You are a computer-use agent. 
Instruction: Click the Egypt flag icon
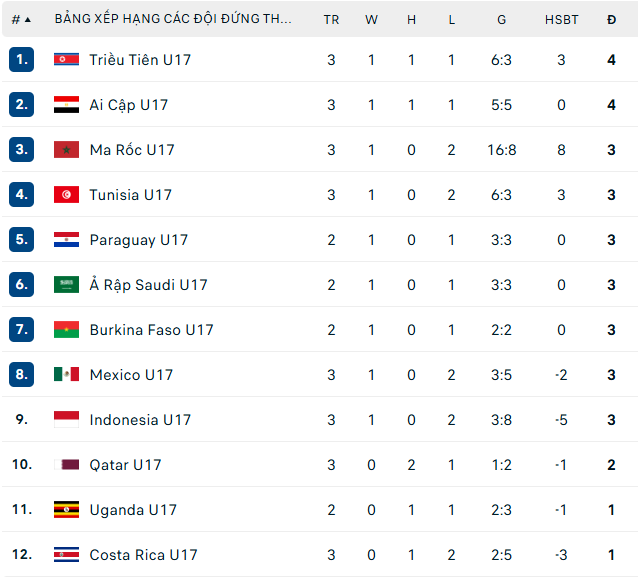pos(66,105)
